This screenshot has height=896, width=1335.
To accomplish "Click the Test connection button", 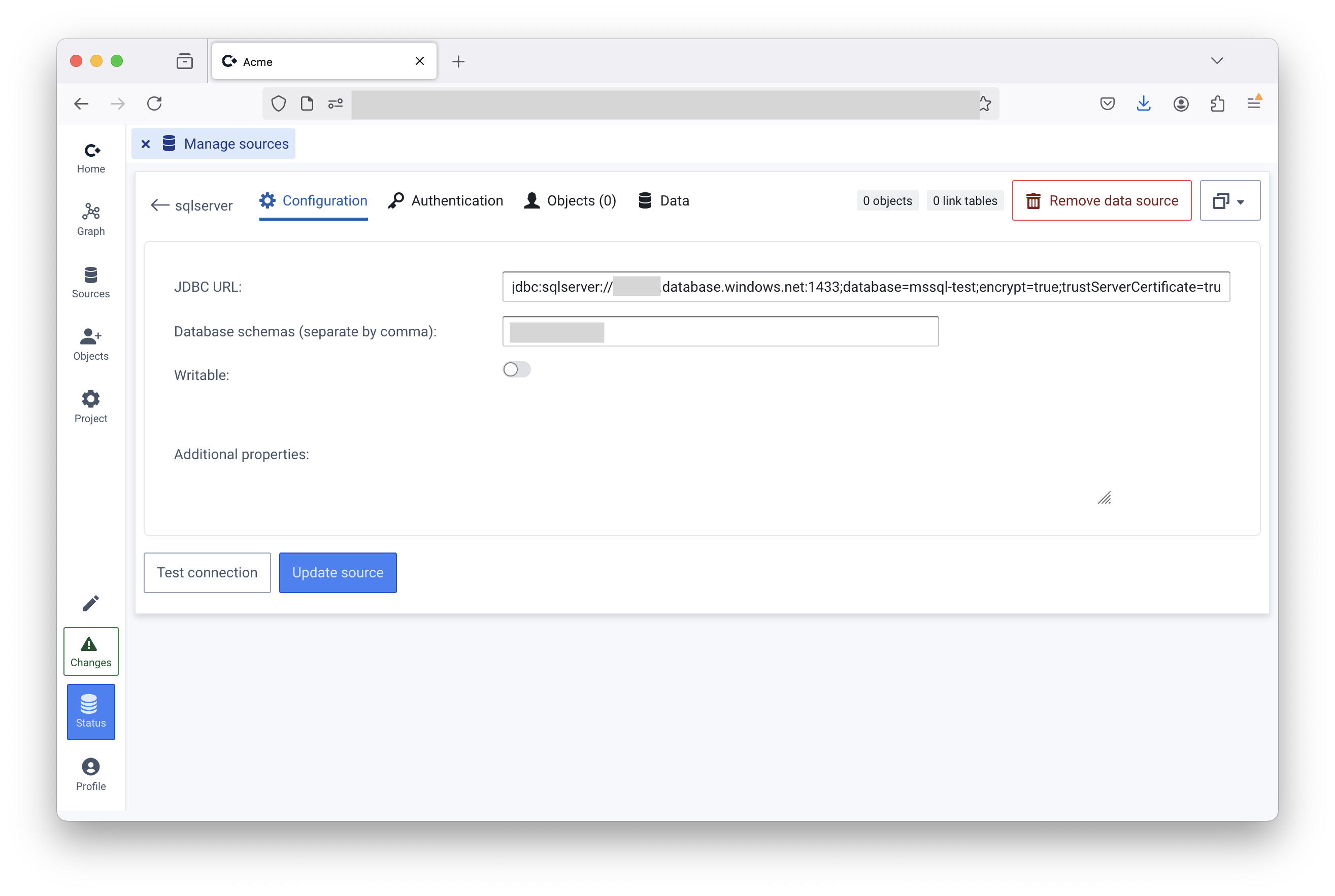I will click(207, 572).
